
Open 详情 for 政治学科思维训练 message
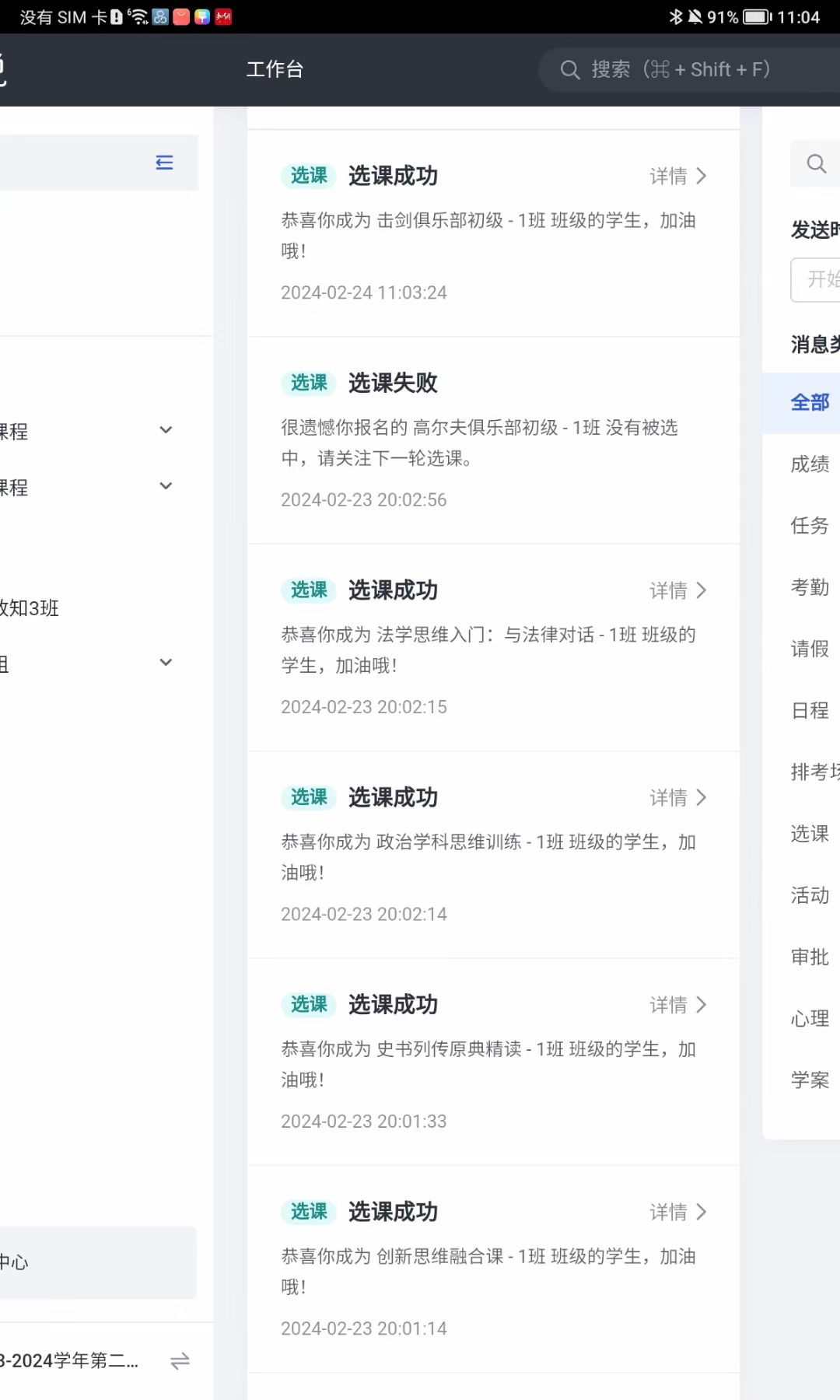coord(678,798)
